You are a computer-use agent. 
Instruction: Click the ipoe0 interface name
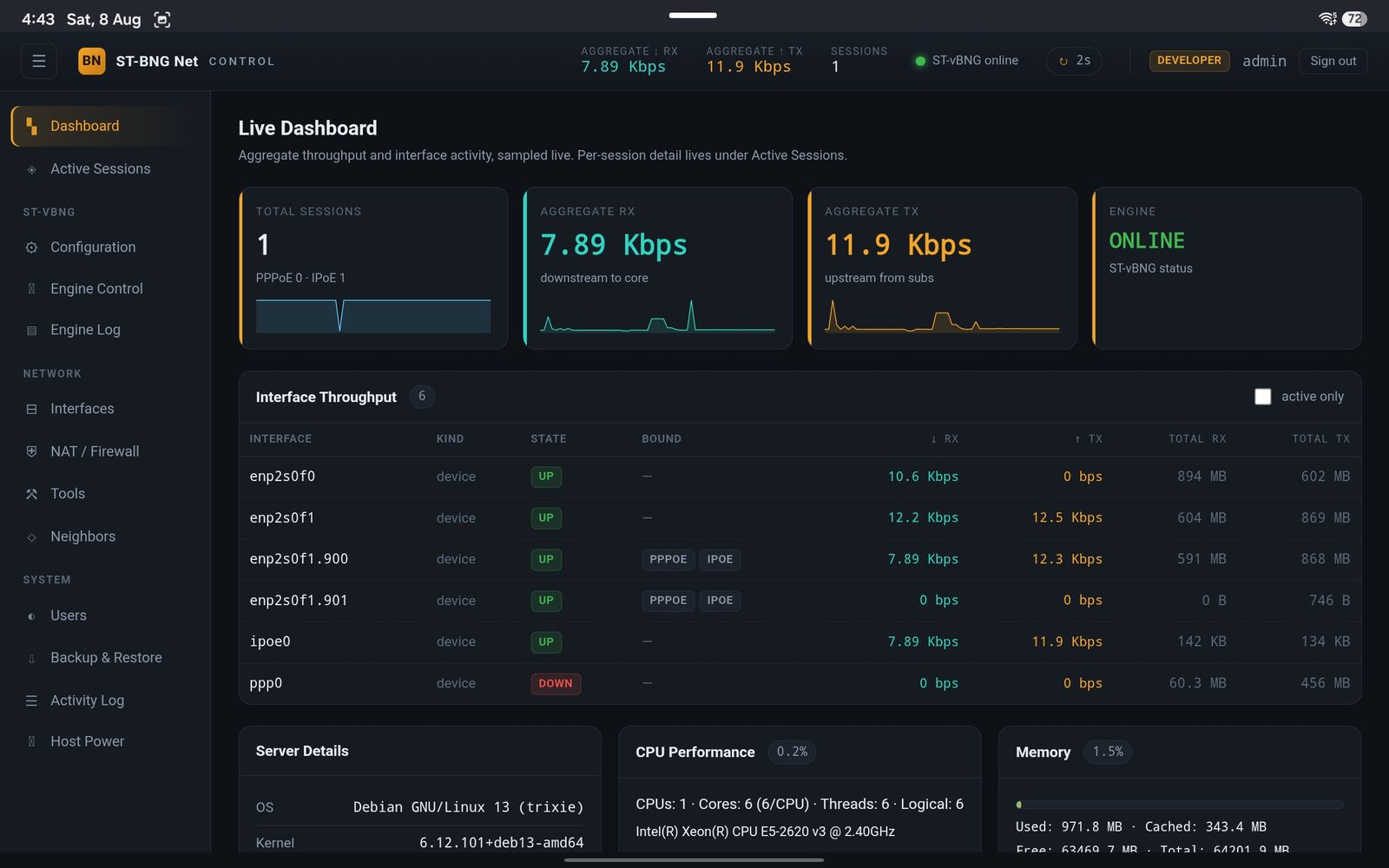(x=270, y=641)
